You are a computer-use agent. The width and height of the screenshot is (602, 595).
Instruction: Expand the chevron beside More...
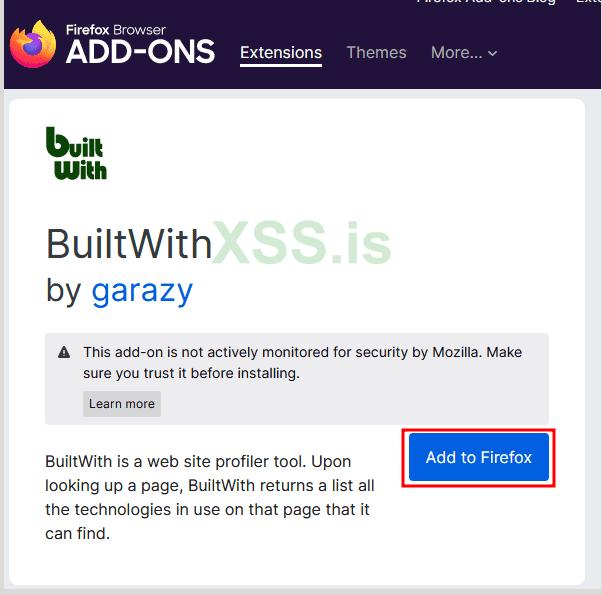493,53
